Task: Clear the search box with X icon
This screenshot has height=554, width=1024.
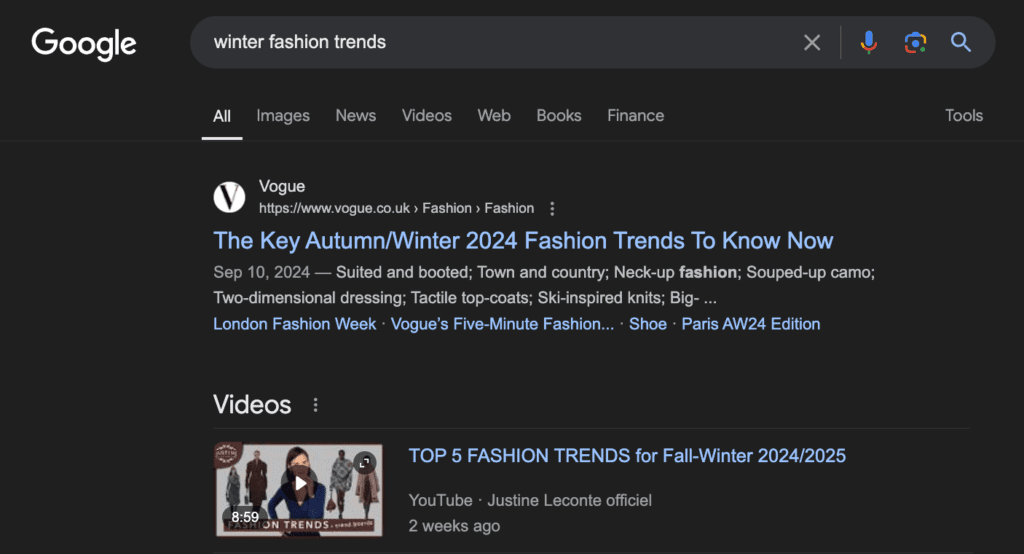Action: coord(812,42)
